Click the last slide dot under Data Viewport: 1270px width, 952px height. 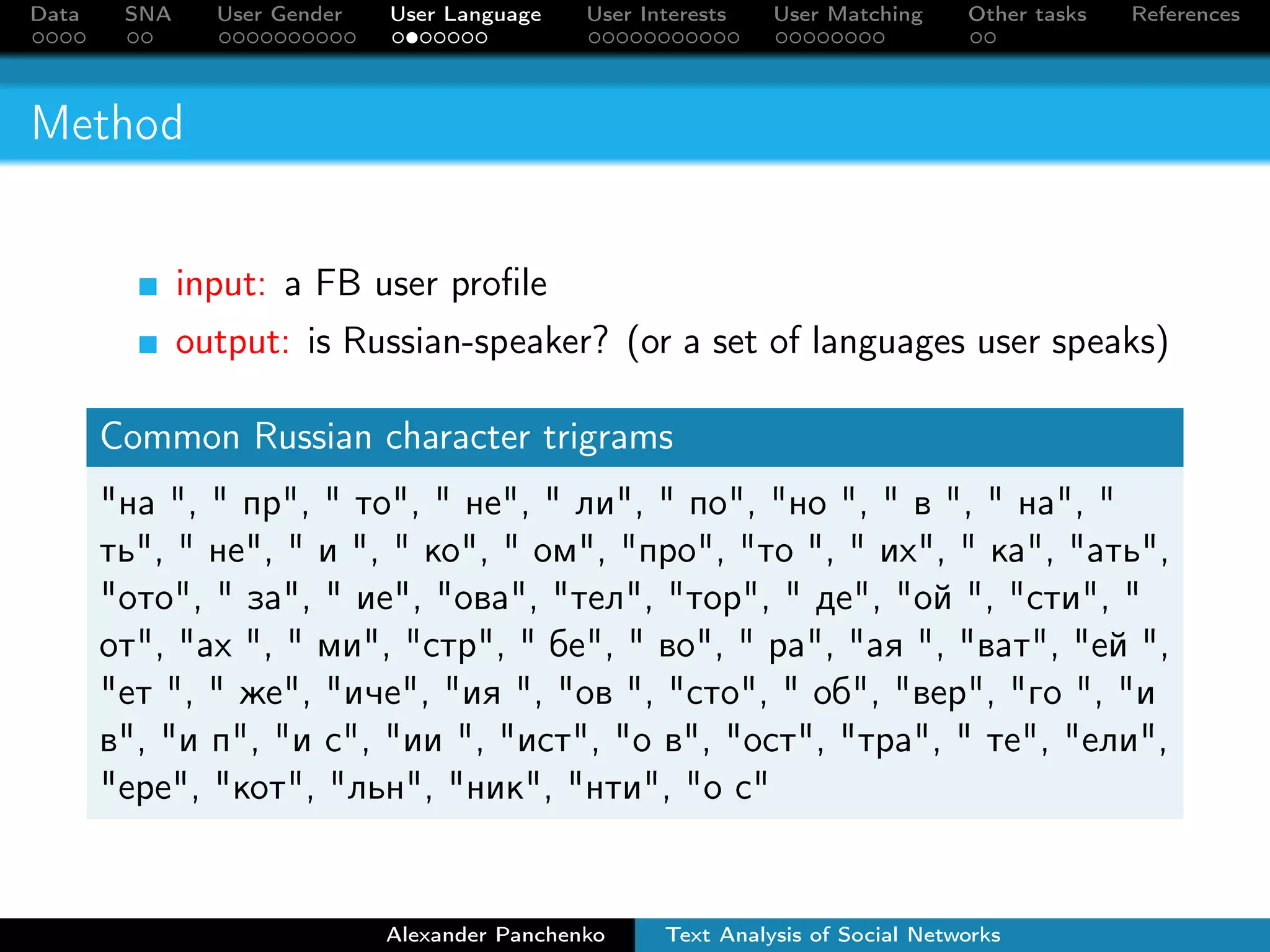79,38
